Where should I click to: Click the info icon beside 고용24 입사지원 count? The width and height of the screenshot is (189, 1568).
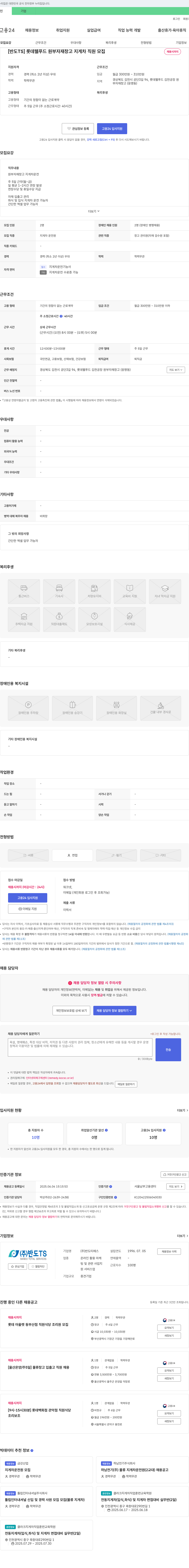tap(164, 1130)
